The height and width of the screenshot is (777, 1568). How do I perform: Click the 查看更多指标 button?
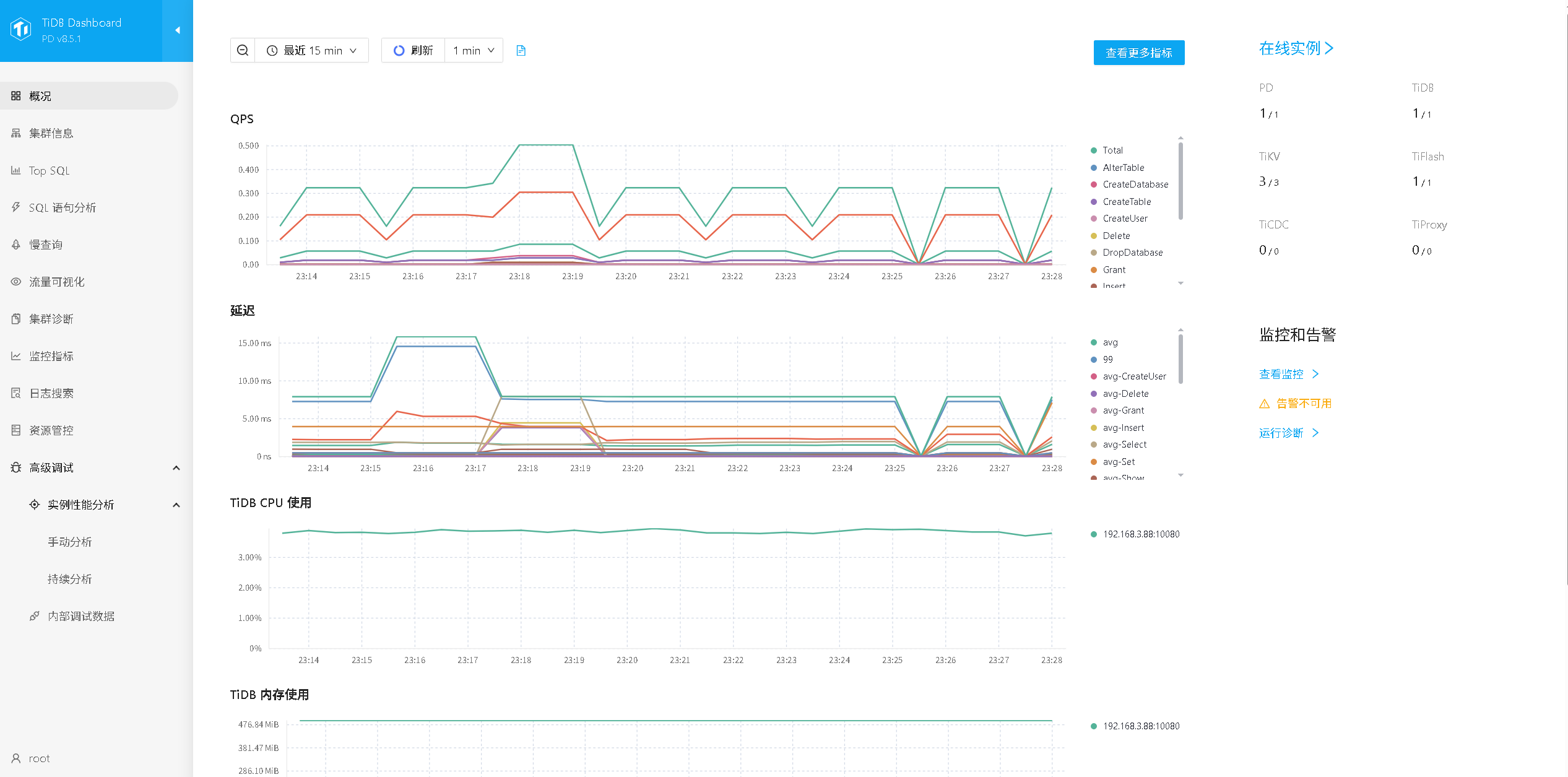(1138, 53)
